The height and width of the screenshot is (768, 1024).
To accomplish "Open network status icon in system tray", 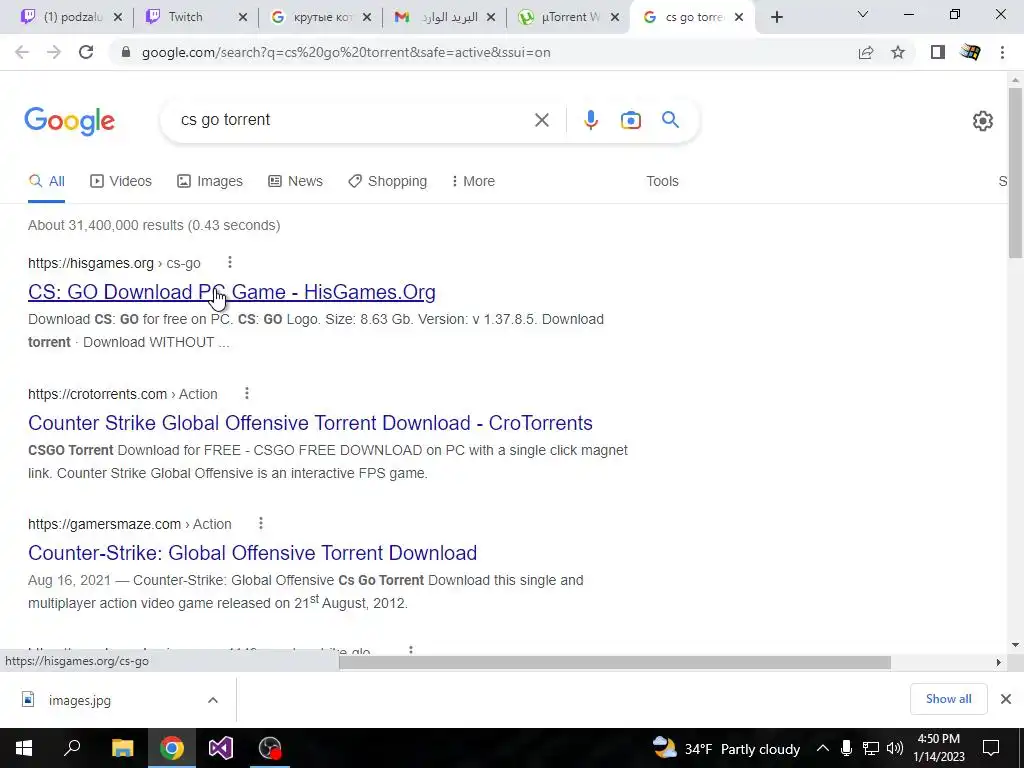I will pos(871,748).
